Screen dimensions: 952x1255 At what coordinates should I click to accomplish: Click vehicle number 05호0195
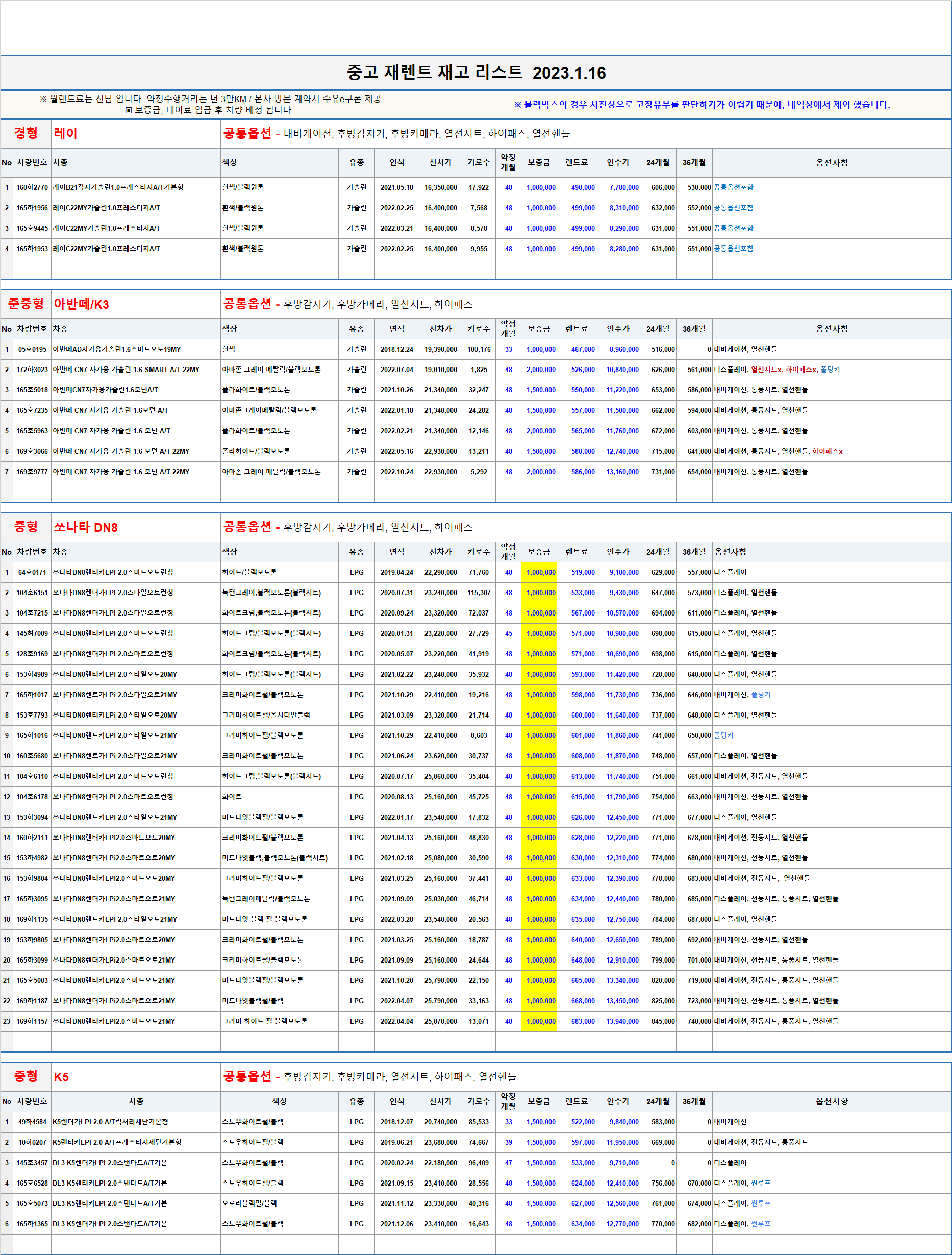click(x=32, y=349)
